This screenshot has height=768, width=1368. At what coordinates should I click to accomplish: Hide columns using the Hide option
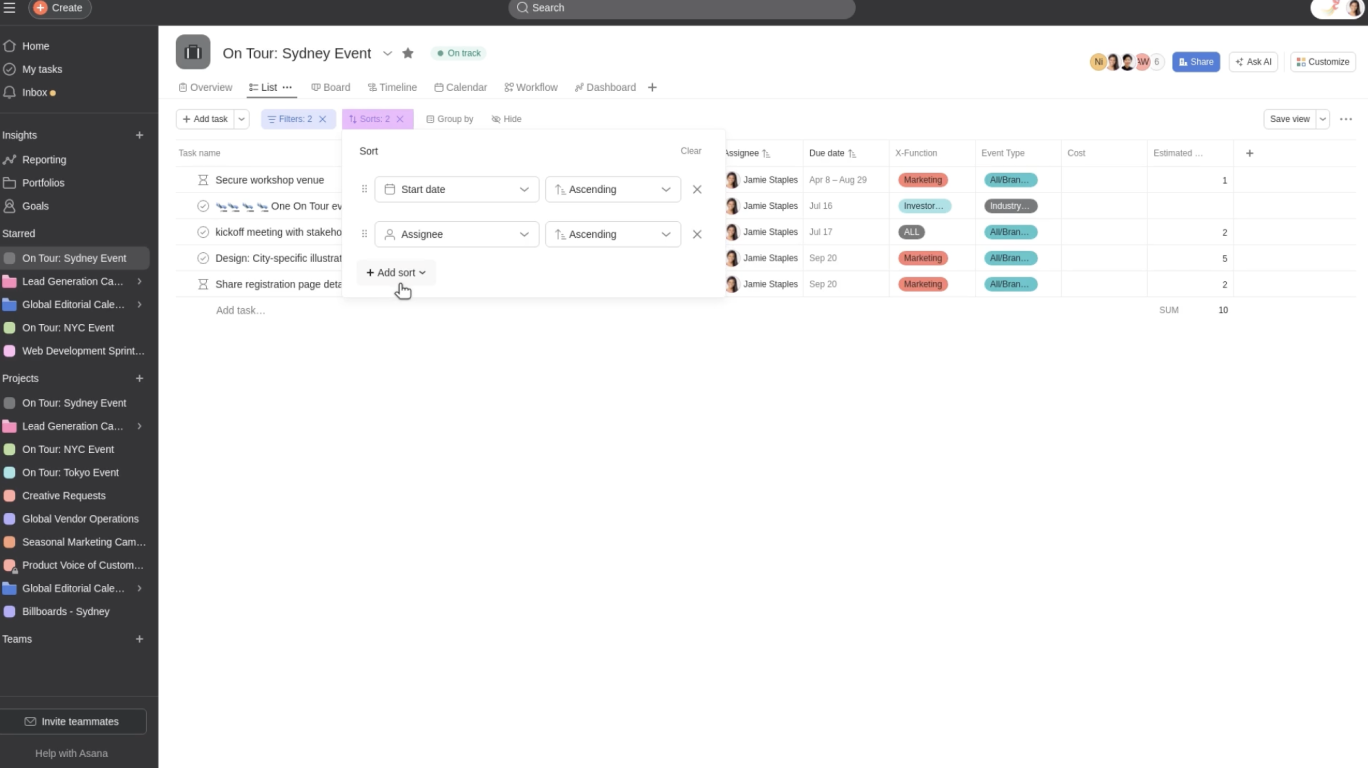click(x=506, y=119)
